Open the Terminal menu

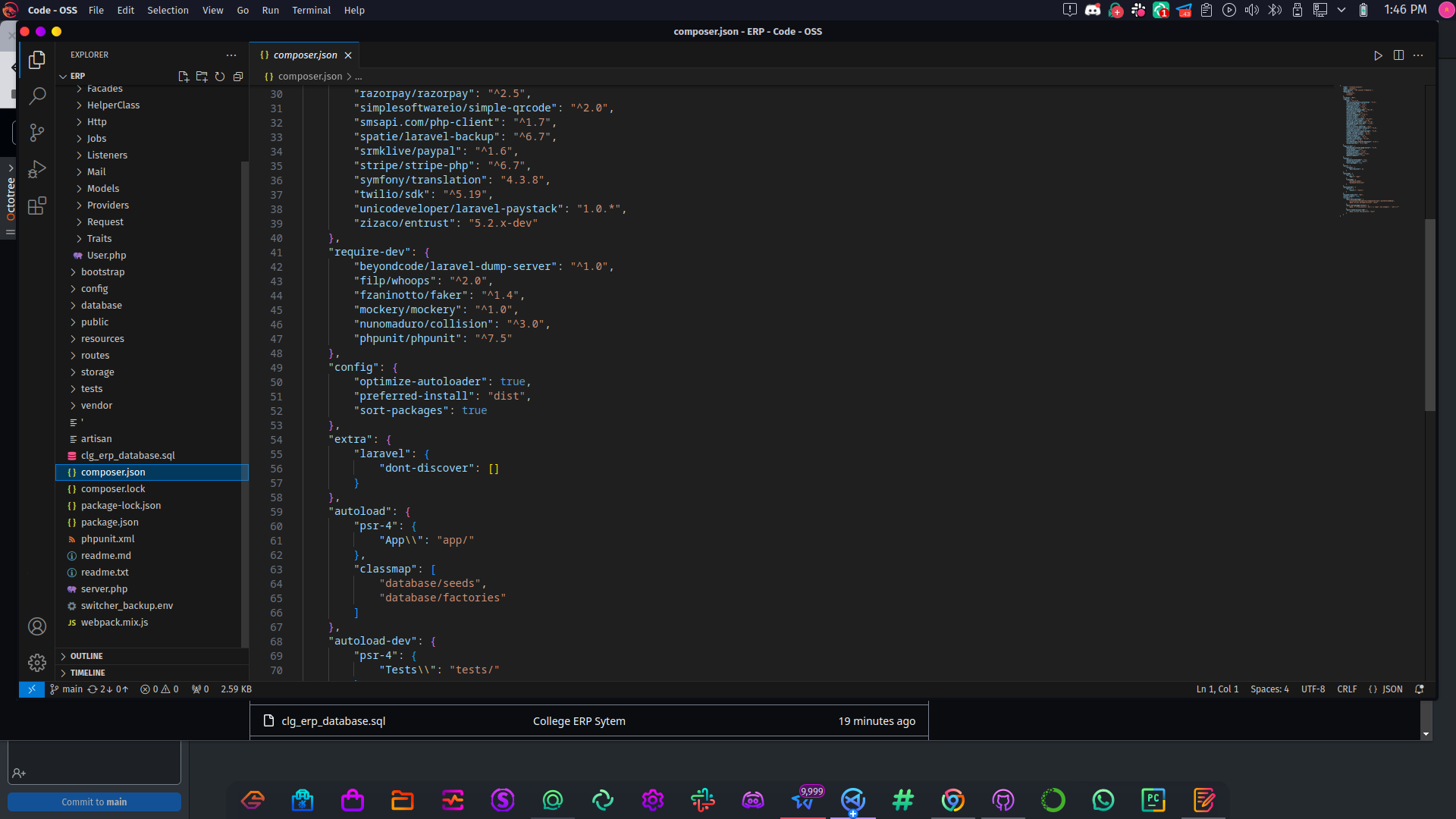(x=311, y=10)
